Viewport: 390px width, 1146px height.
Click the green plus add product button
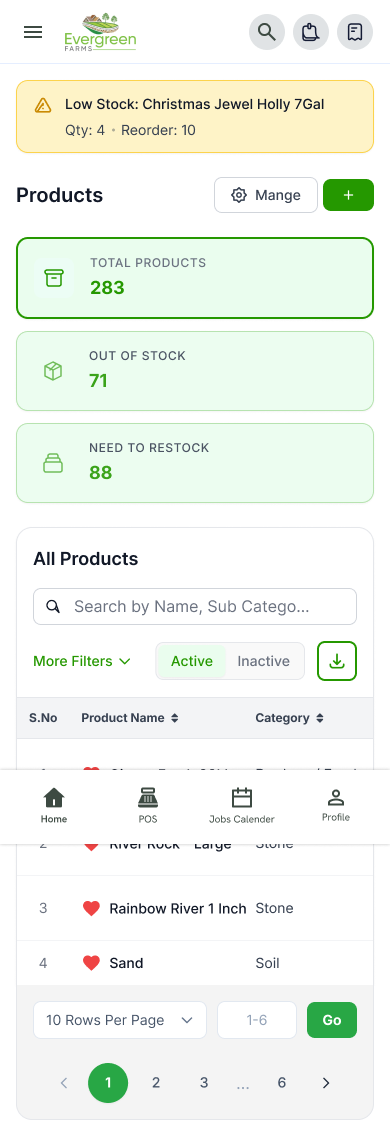click(348, 195)
